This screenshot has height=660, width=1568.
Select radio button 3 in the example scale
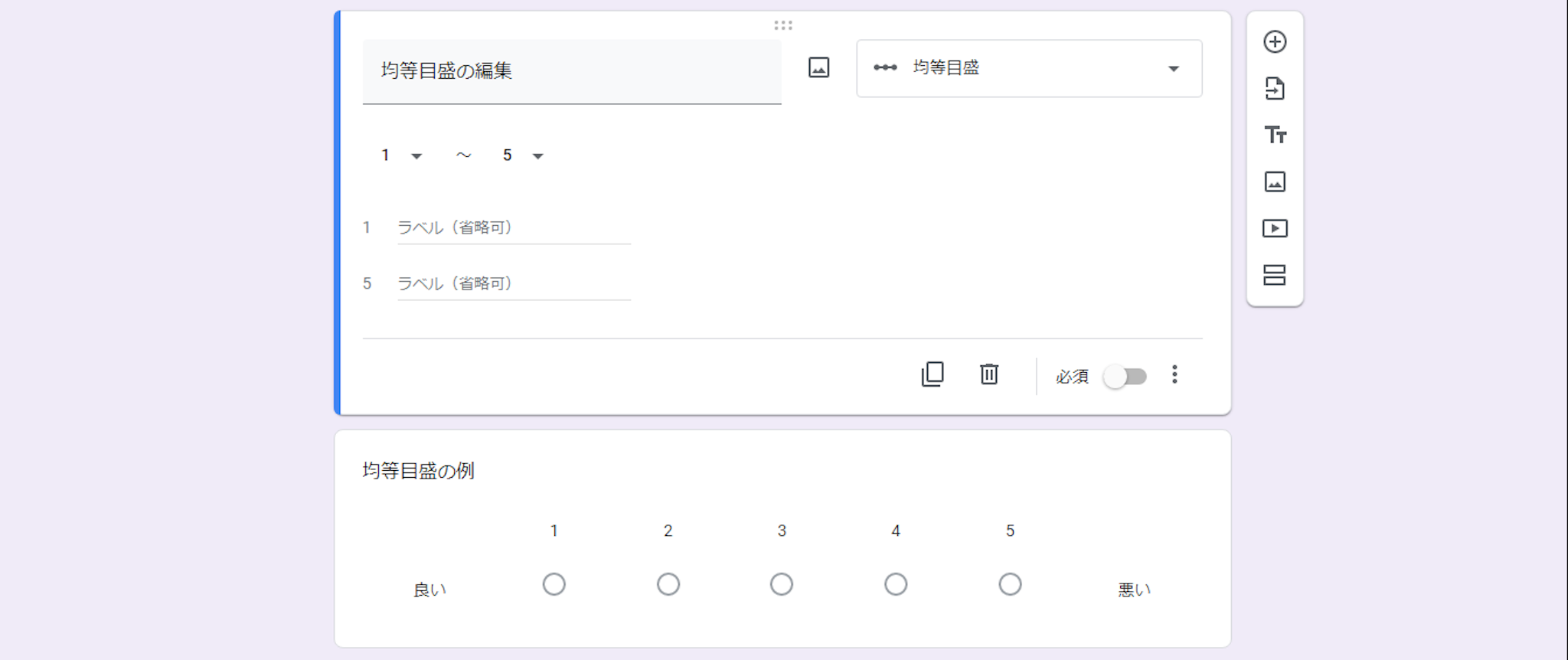(x=782, y=585)
